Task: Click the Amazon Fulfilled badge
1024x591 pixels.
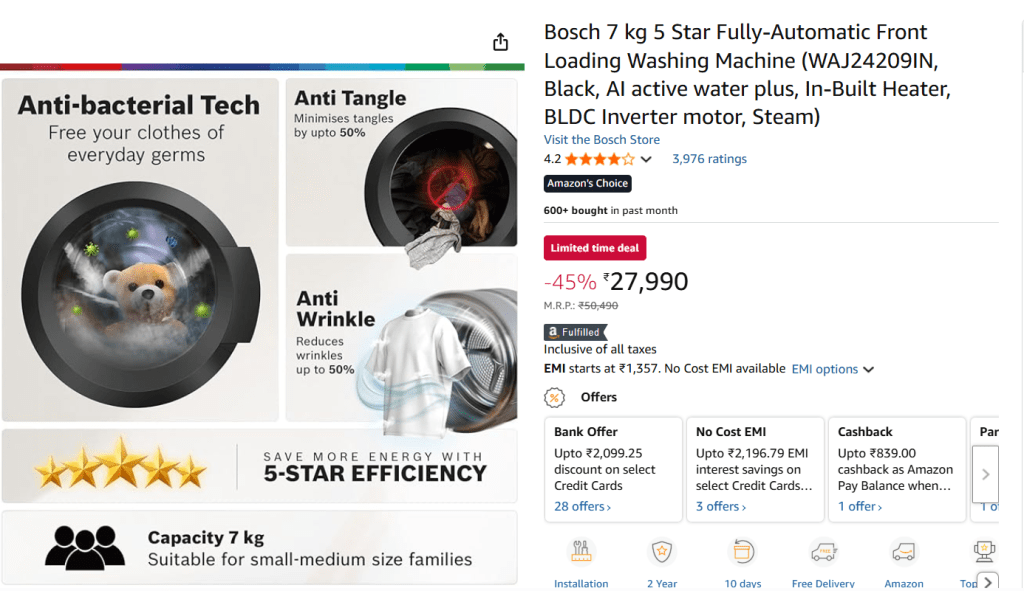Action: click(x=575, y=332)
